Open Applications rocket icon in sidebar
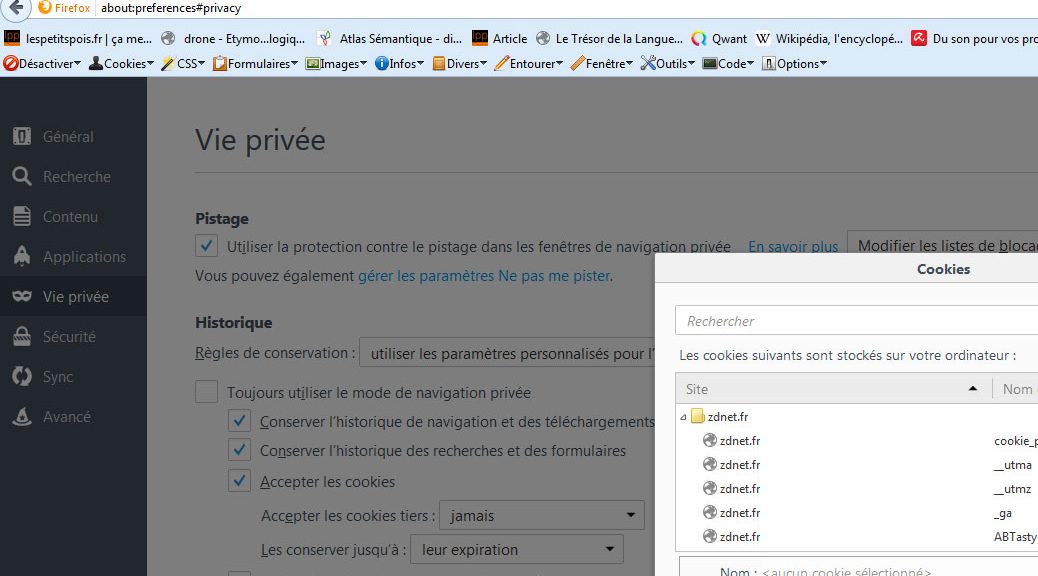This screenshot has height=576, width=1038. (x=22, y=257)
